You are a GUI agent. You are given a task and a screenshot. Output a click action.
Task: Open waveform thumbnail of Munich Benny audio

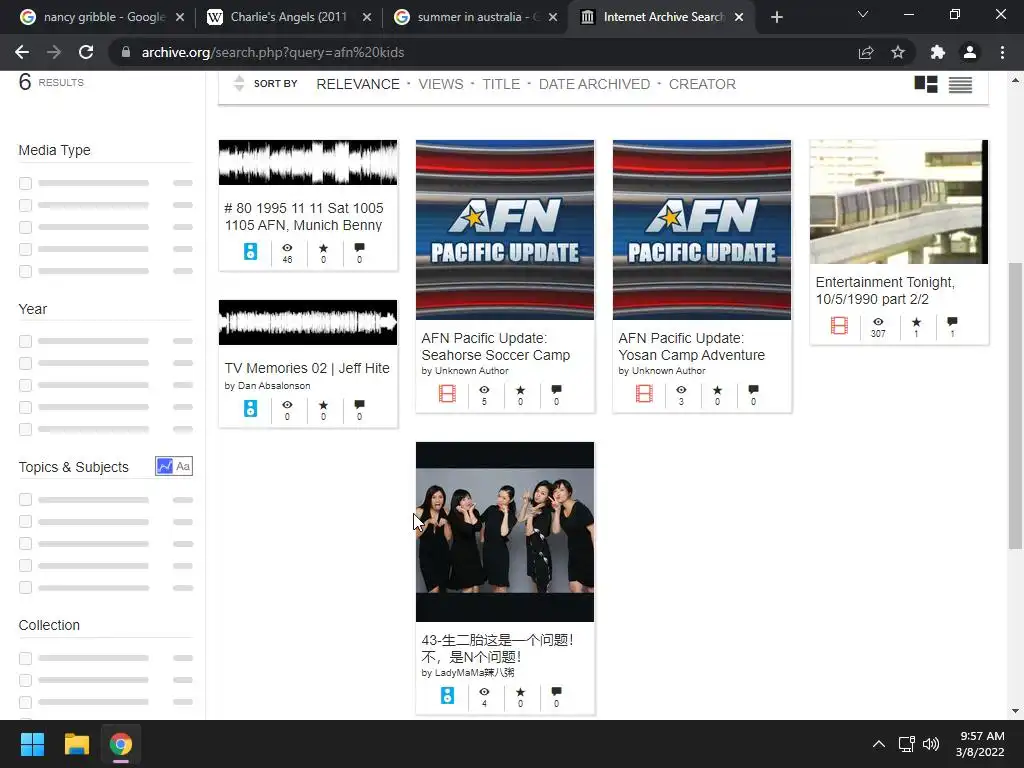[308, 163]
